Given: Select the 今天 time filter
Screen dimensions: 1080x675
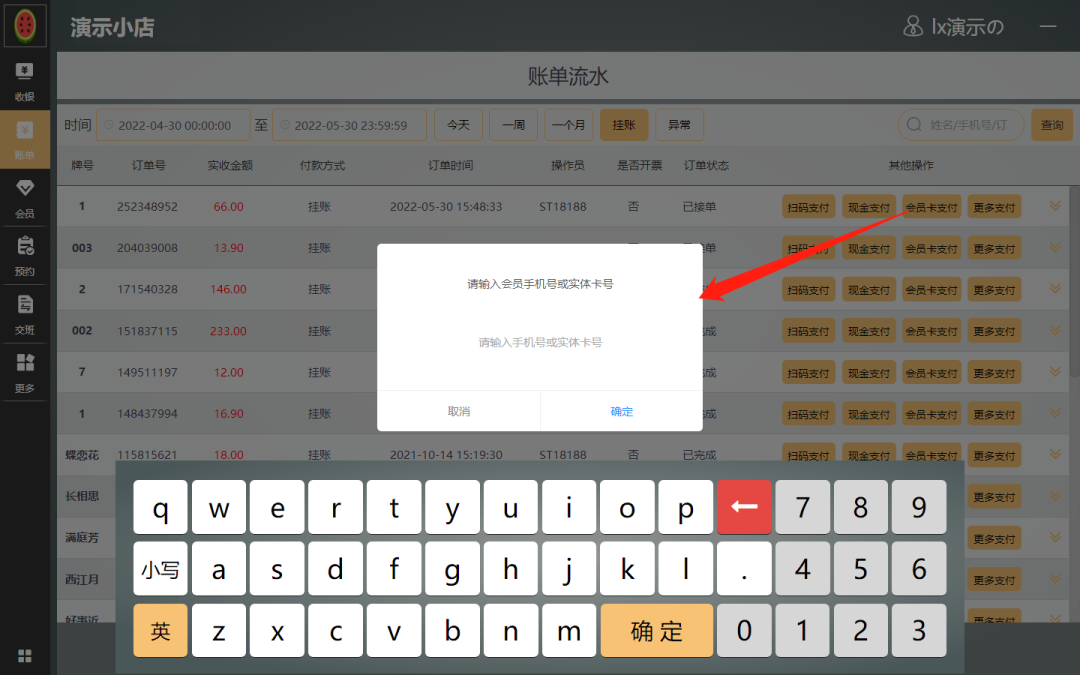Looking at the screenshot, I should (458, 125).
